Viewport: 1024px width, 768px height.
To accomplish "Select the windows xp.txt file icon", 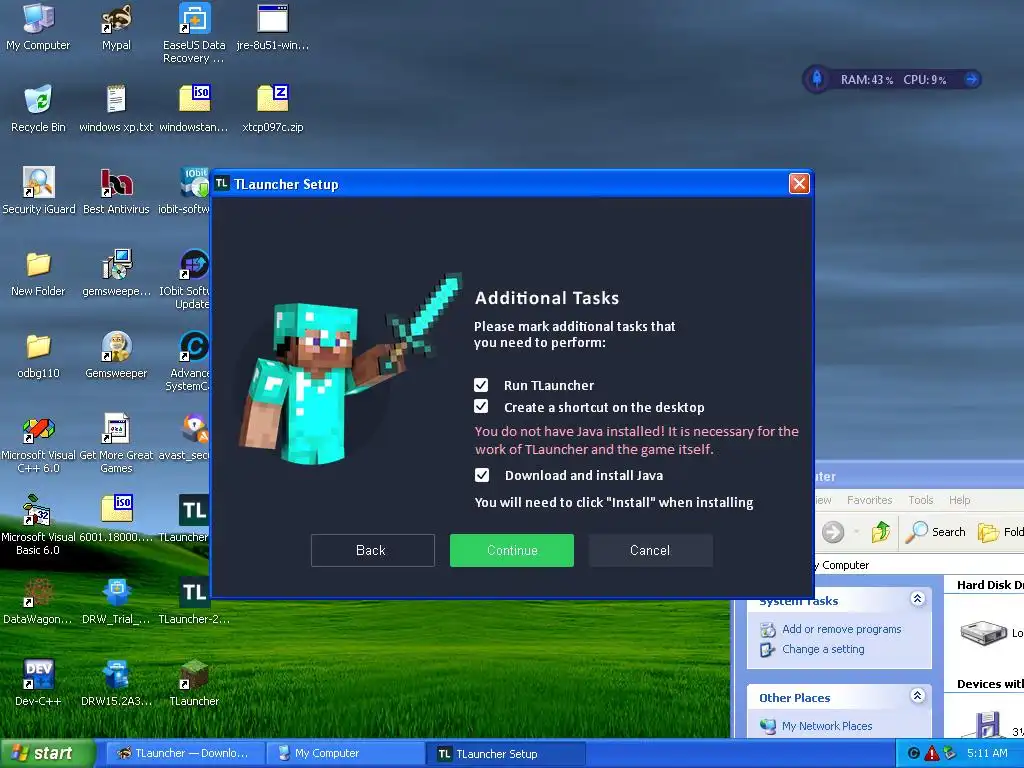I will (x=116, y=109).
